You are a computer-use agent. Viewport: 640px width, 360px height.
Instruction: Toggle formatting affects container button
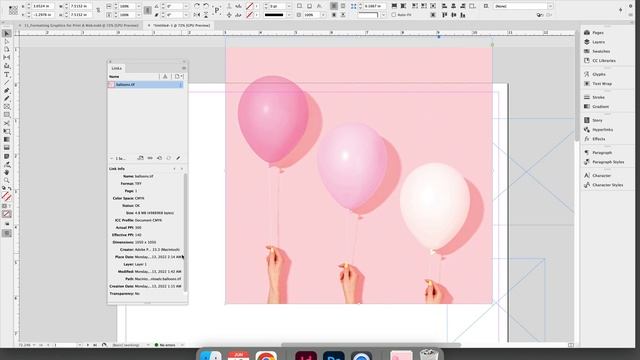point(4,207)
